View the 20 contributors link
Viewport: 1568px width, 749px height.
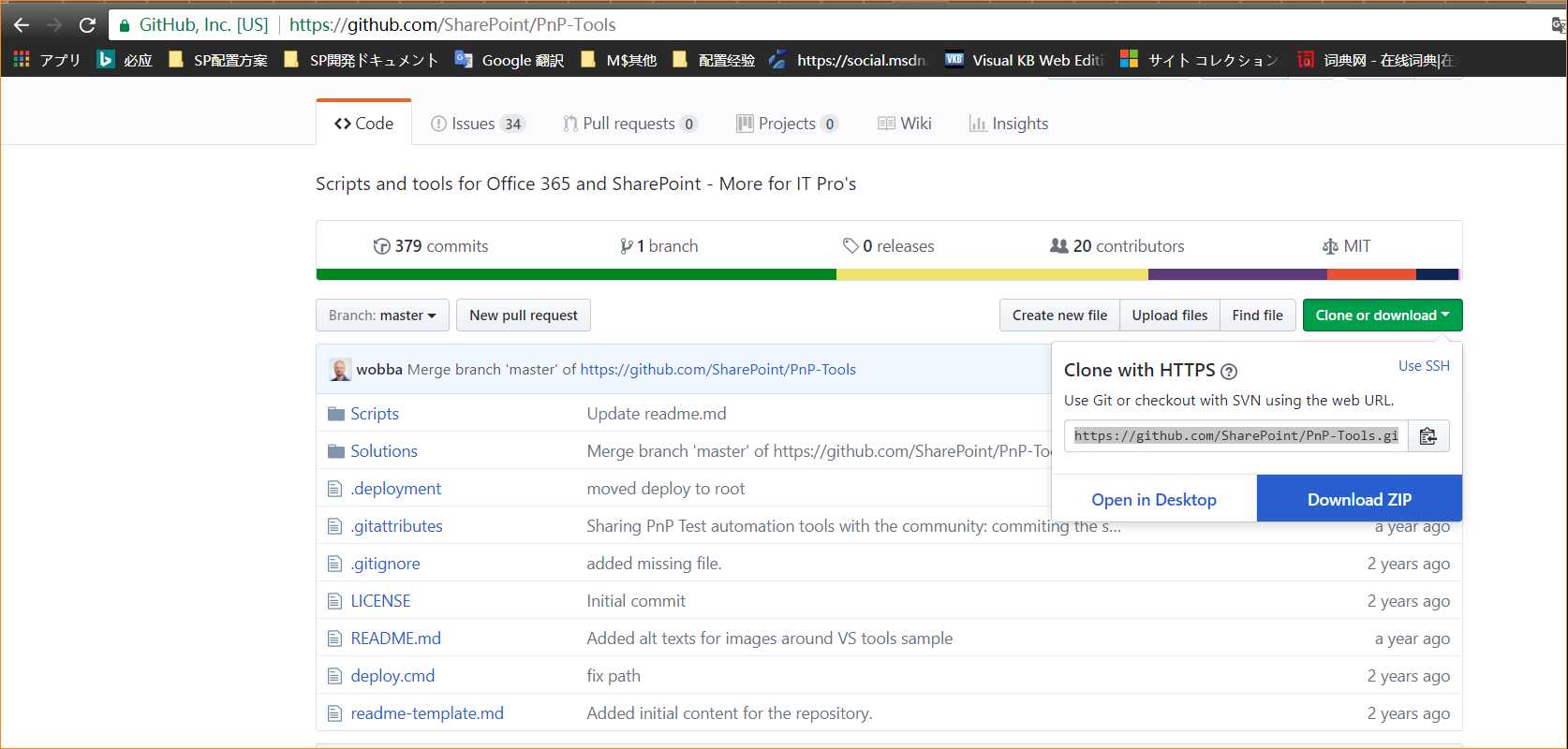pyautogui.click(x=1117, y=246)
